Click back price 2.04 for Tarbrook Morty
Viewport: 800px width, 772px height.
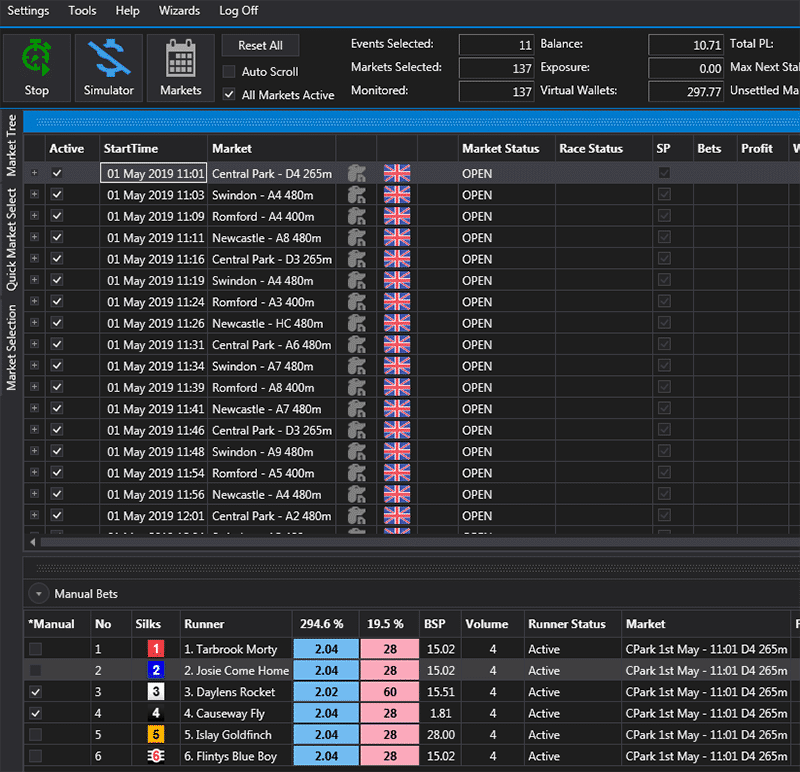click(x=326, y=649)
